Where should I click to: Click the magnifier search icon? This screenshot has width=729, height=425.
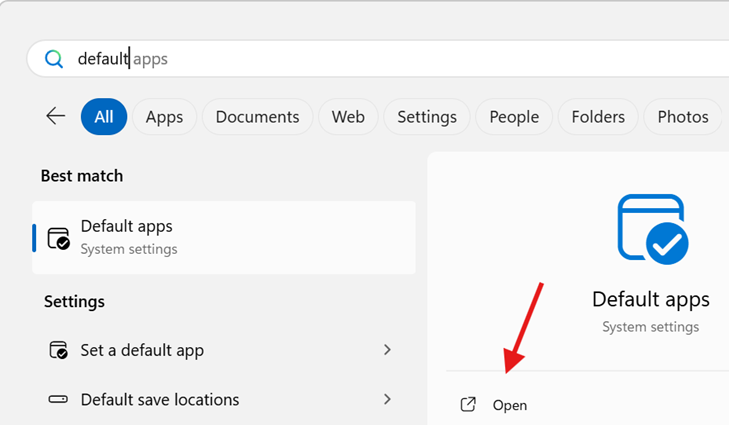(53, 59)
